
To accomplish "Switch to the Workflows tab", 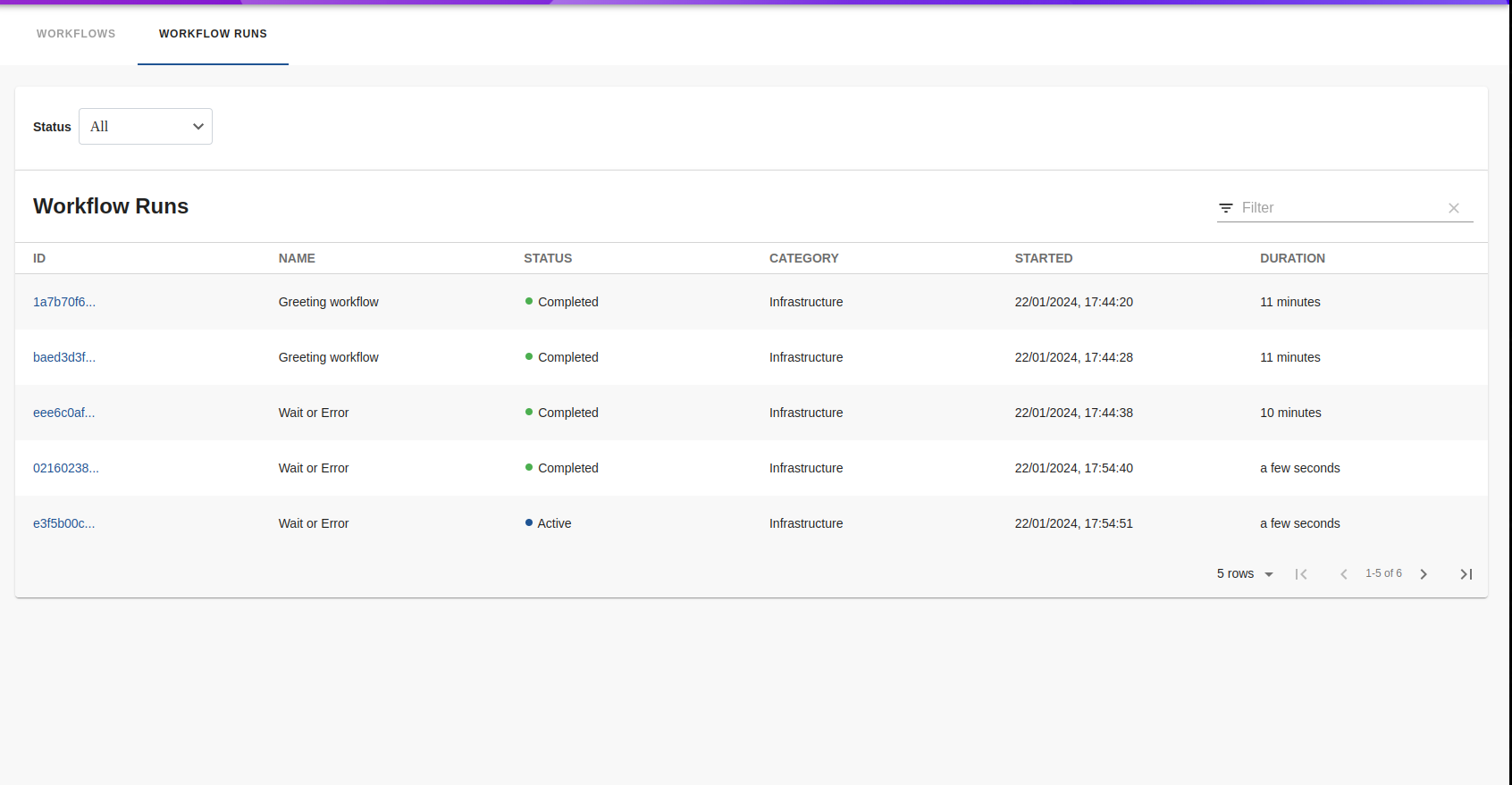I will (76, 34).
